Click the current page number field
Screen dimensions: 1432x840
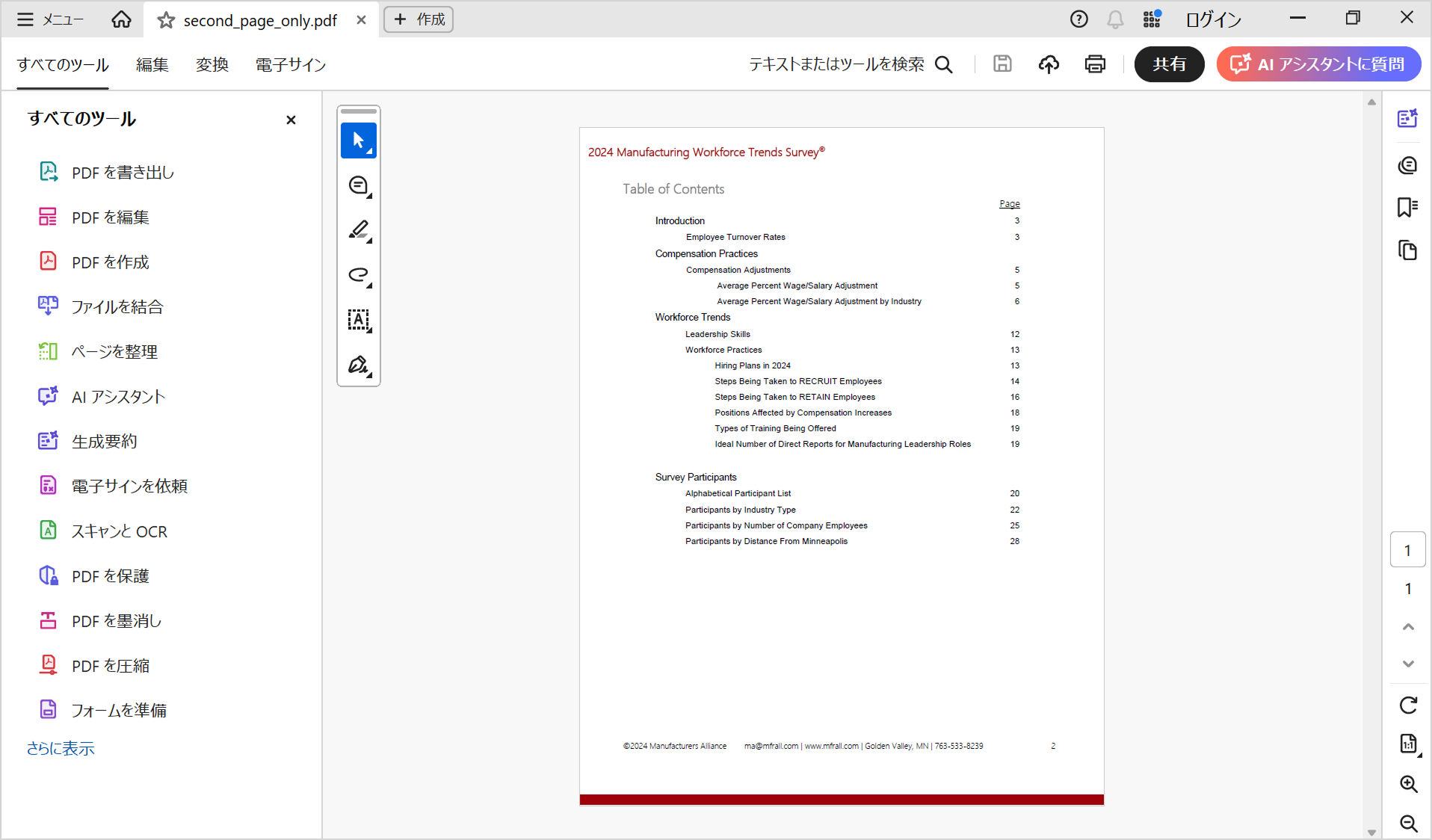pos(1407,550)
